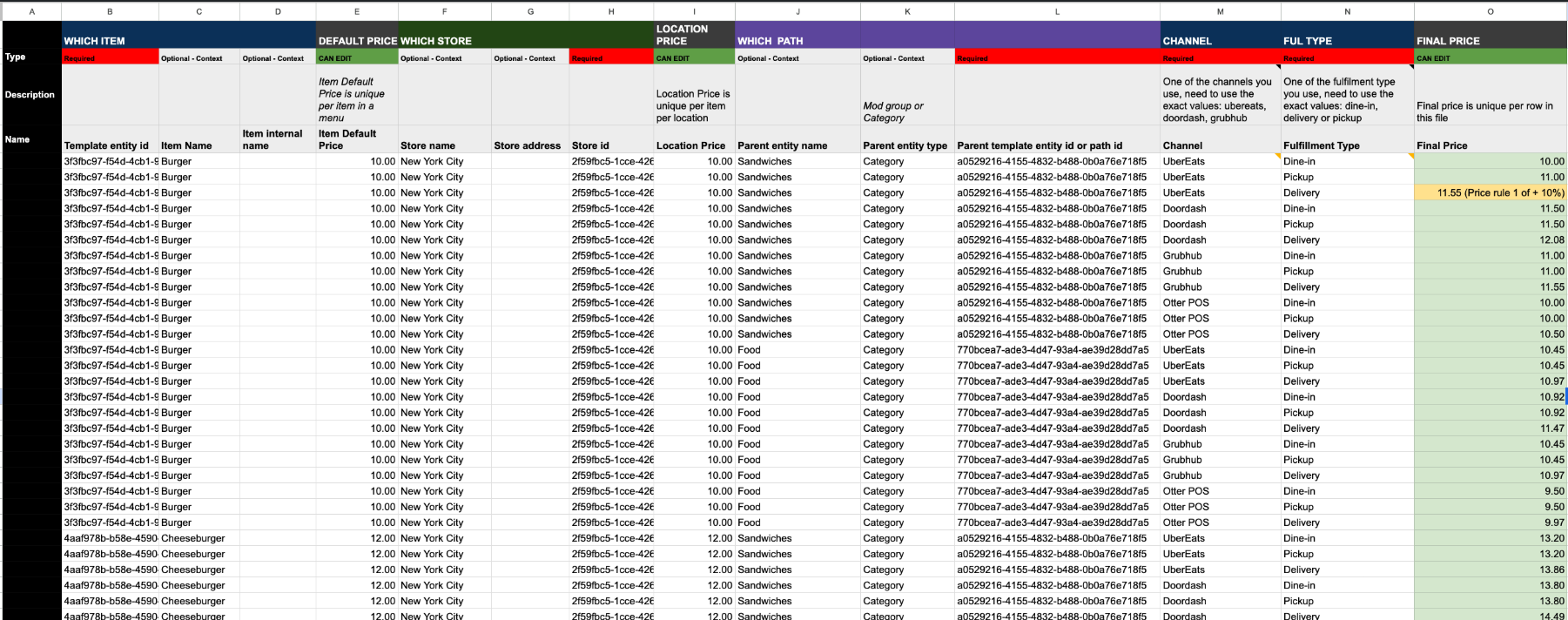The height and width of the screenshot is (620, 1568).
Task: Select the Parent entity type label cell
Action: click(906, 145)
